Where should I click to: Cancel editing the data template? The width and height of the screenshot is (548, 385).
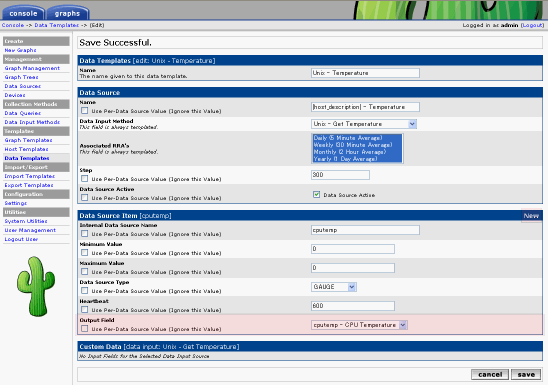click(490, 374)
